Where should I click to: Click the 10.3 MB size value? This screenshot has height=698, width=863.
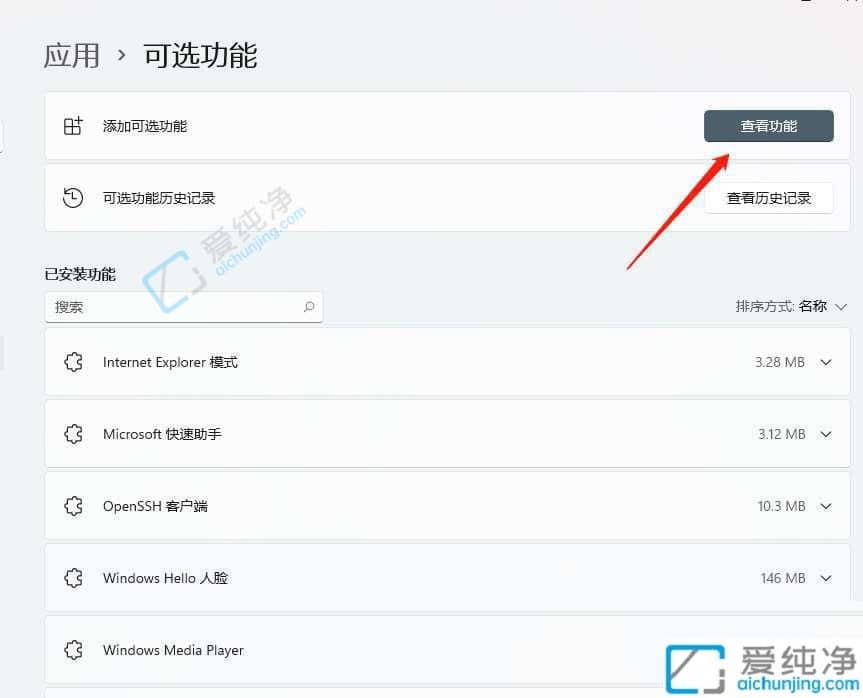781,506
